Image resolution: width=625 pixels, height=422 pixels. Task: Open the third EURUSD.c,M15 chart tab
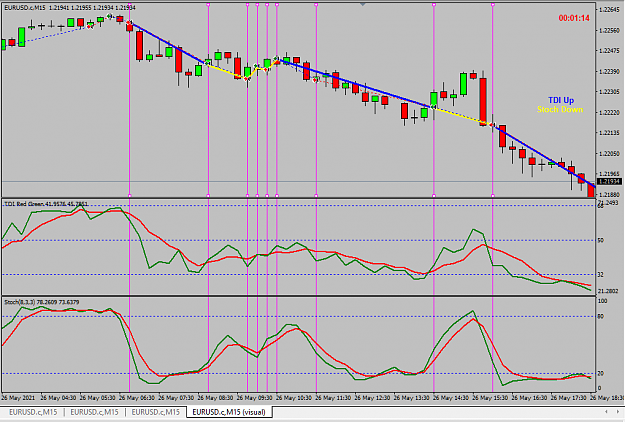click(x=156, y=412)
